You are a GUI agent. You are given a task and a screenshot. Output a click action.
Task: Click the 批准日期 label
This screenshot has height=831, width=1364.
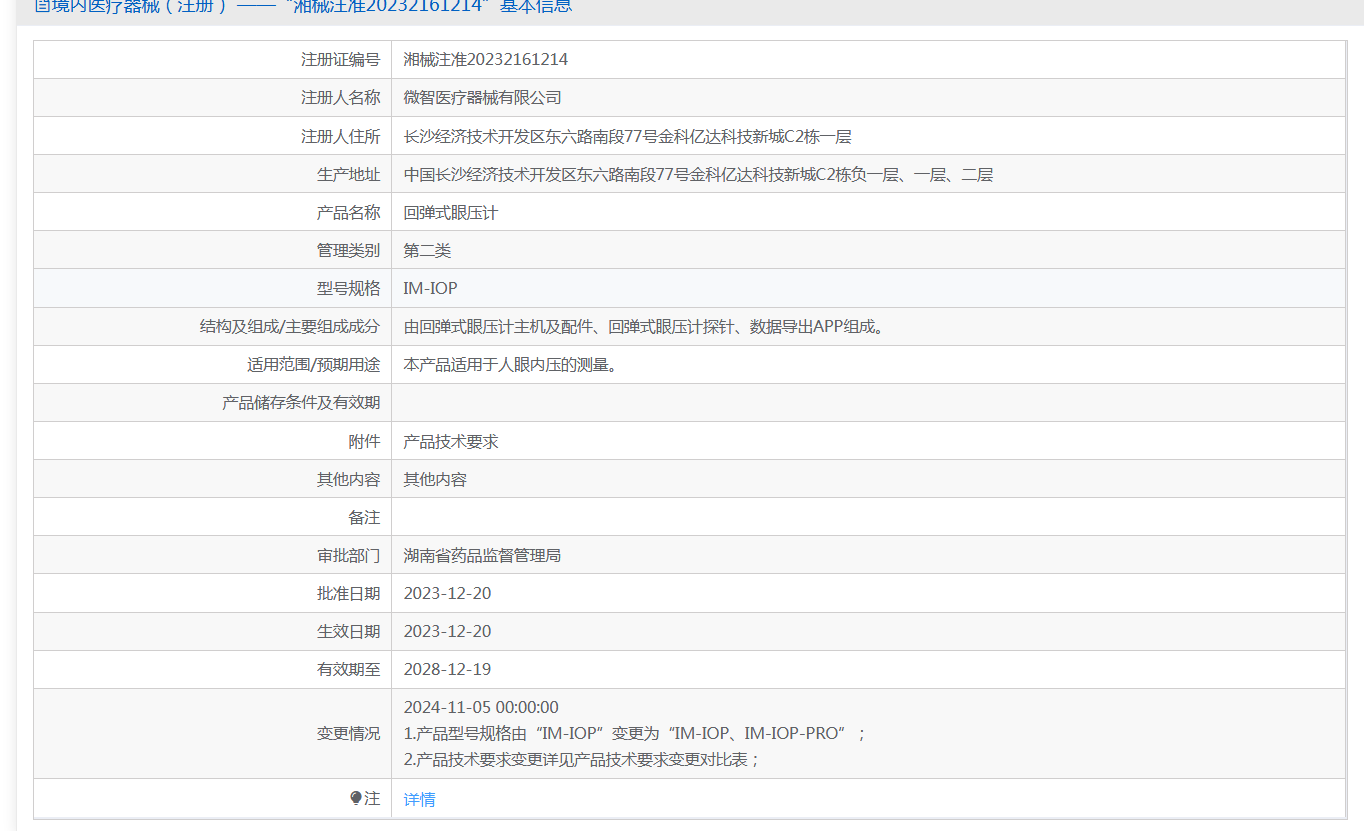[349, 593]
